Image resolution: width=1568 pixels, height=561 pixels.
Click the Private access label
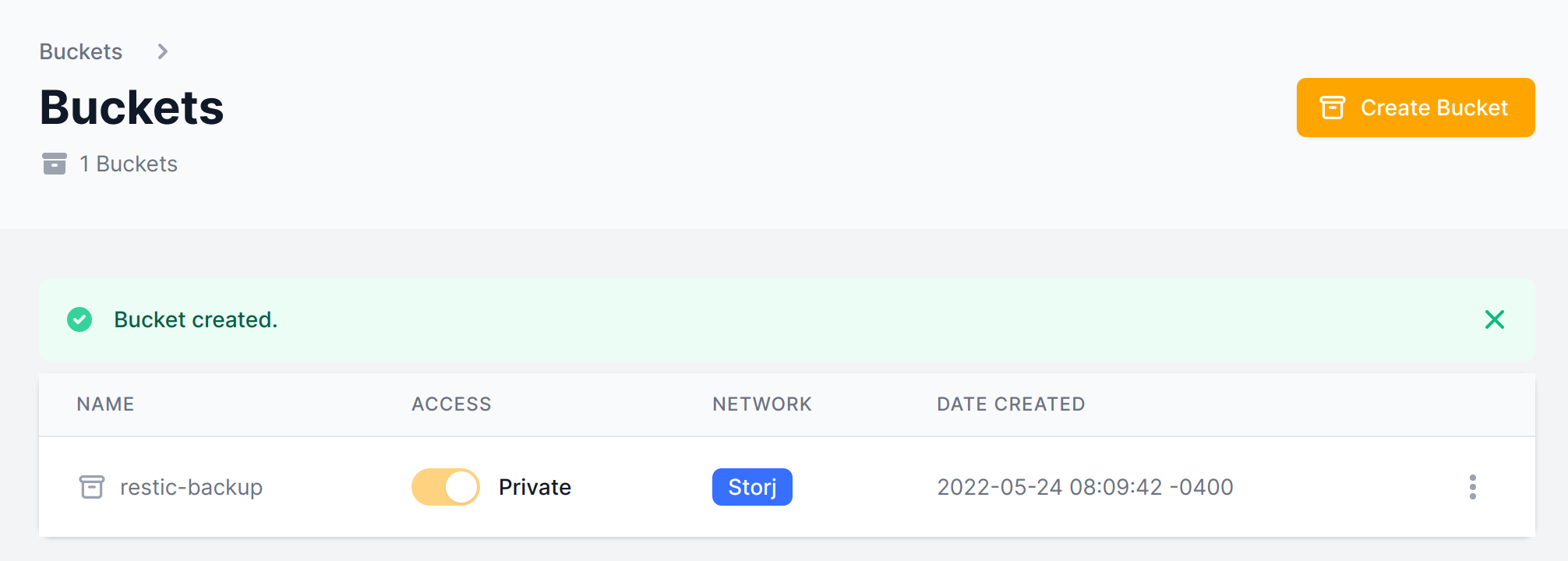coord(535,487)
